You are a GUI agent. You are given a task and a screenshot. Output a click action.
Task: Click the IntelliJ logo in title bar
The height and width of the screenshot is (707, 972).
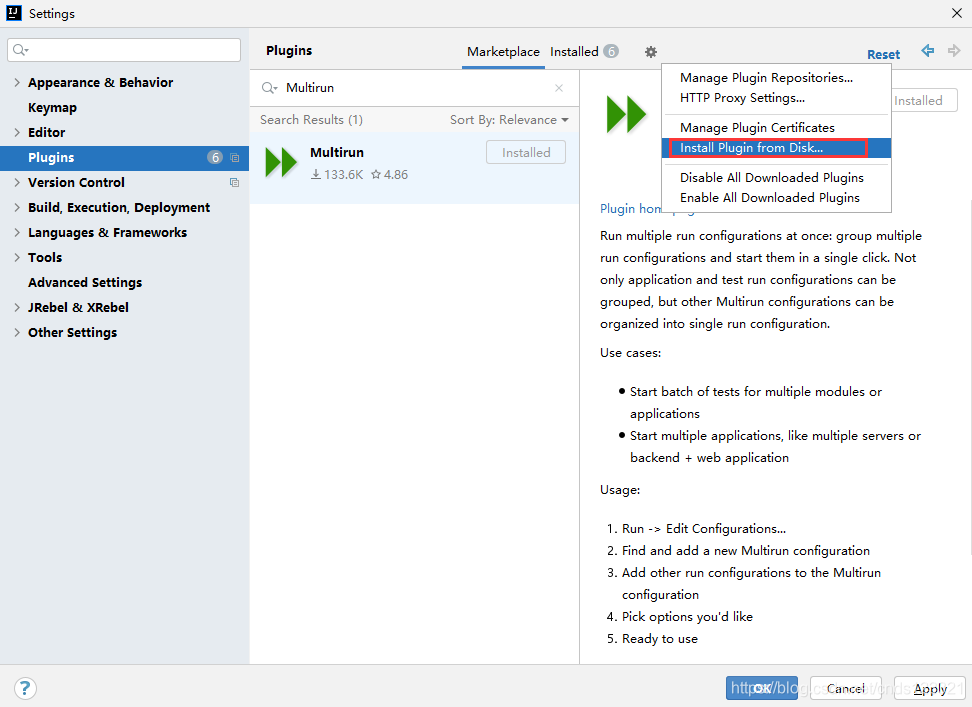[14, 13]
